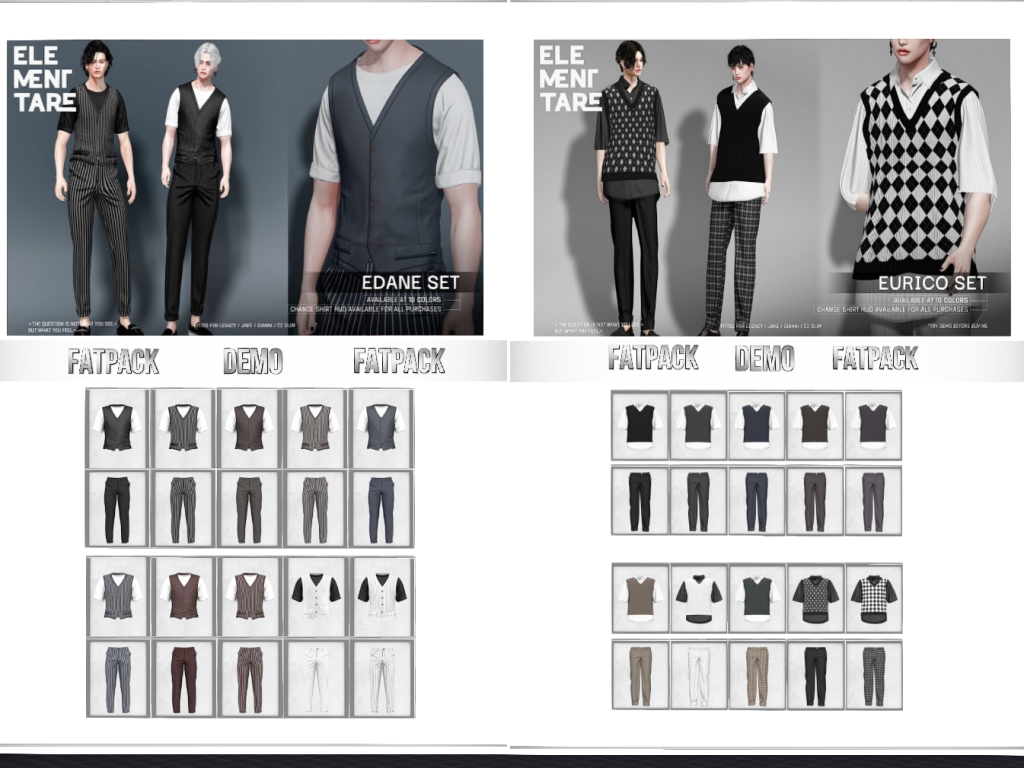
Task: Pick the green Eurico sweater vest
Action: tap(757, 598)
